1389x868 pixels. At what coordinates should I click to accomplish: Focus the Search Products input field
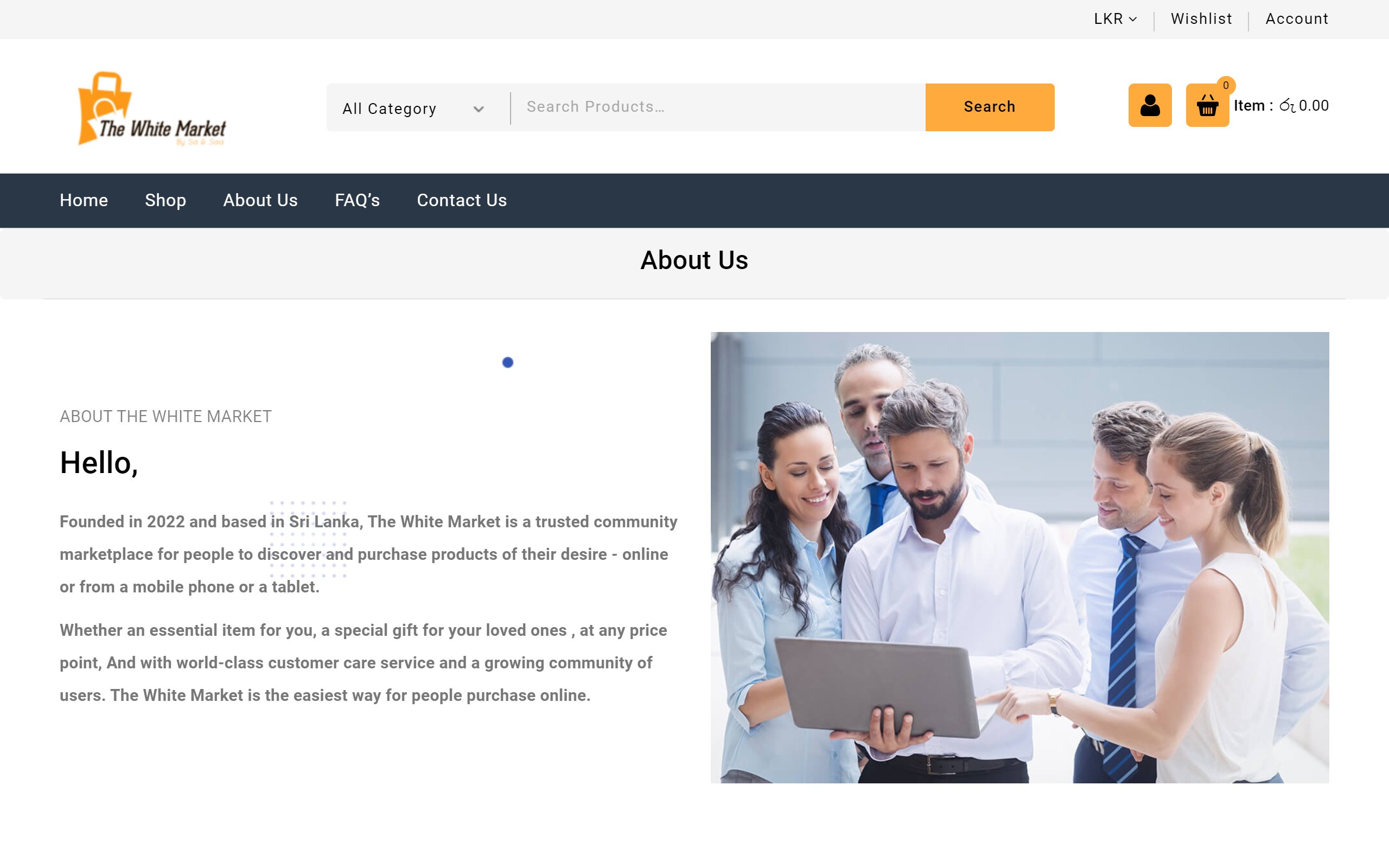coord(717,107)
